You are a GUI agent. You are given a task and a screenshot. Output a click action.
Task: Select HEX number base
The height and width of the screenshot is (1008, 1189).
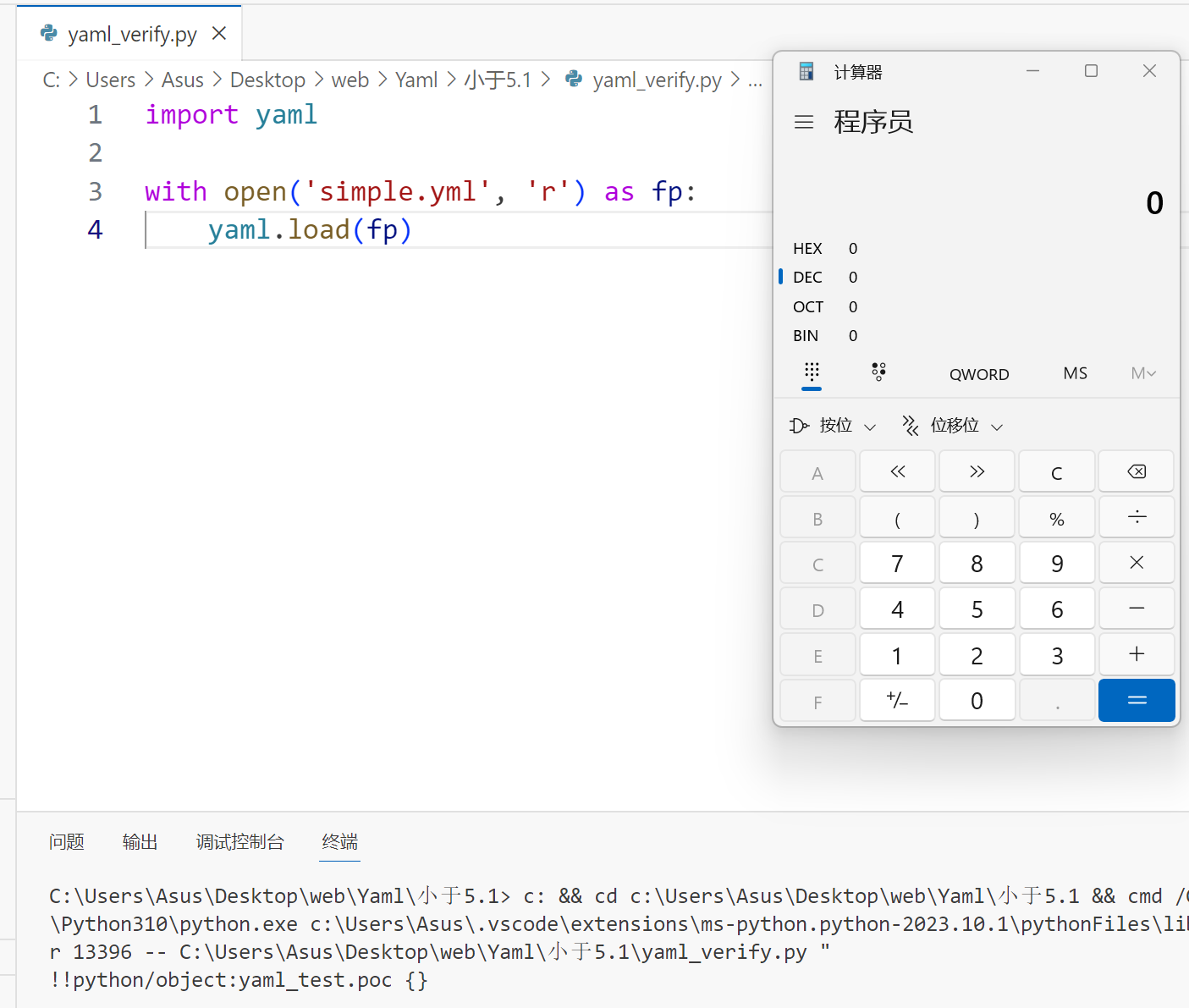click(977, 248)
